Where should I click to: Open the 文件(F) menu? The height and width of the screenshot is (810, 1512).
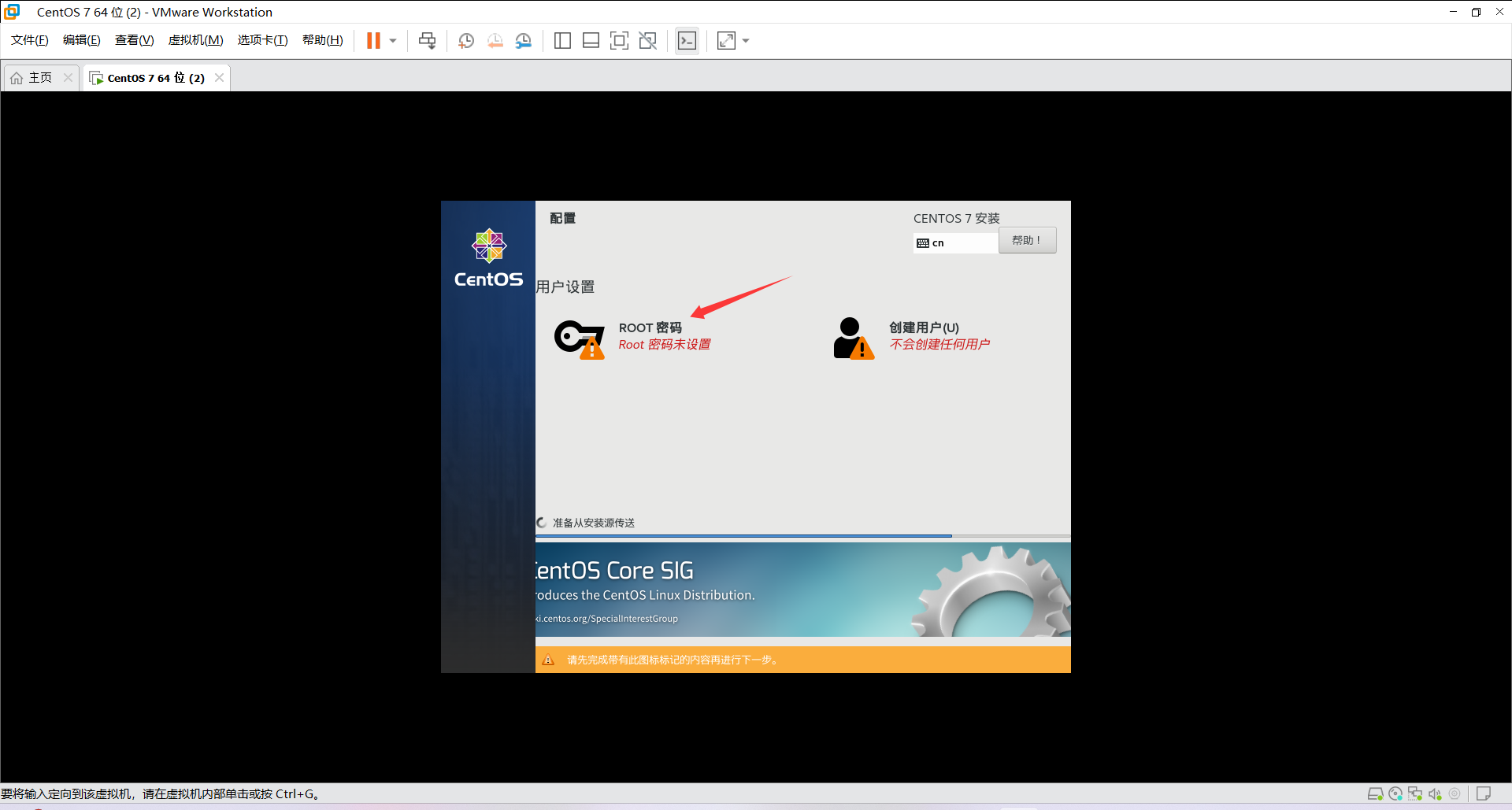[30, 40]
